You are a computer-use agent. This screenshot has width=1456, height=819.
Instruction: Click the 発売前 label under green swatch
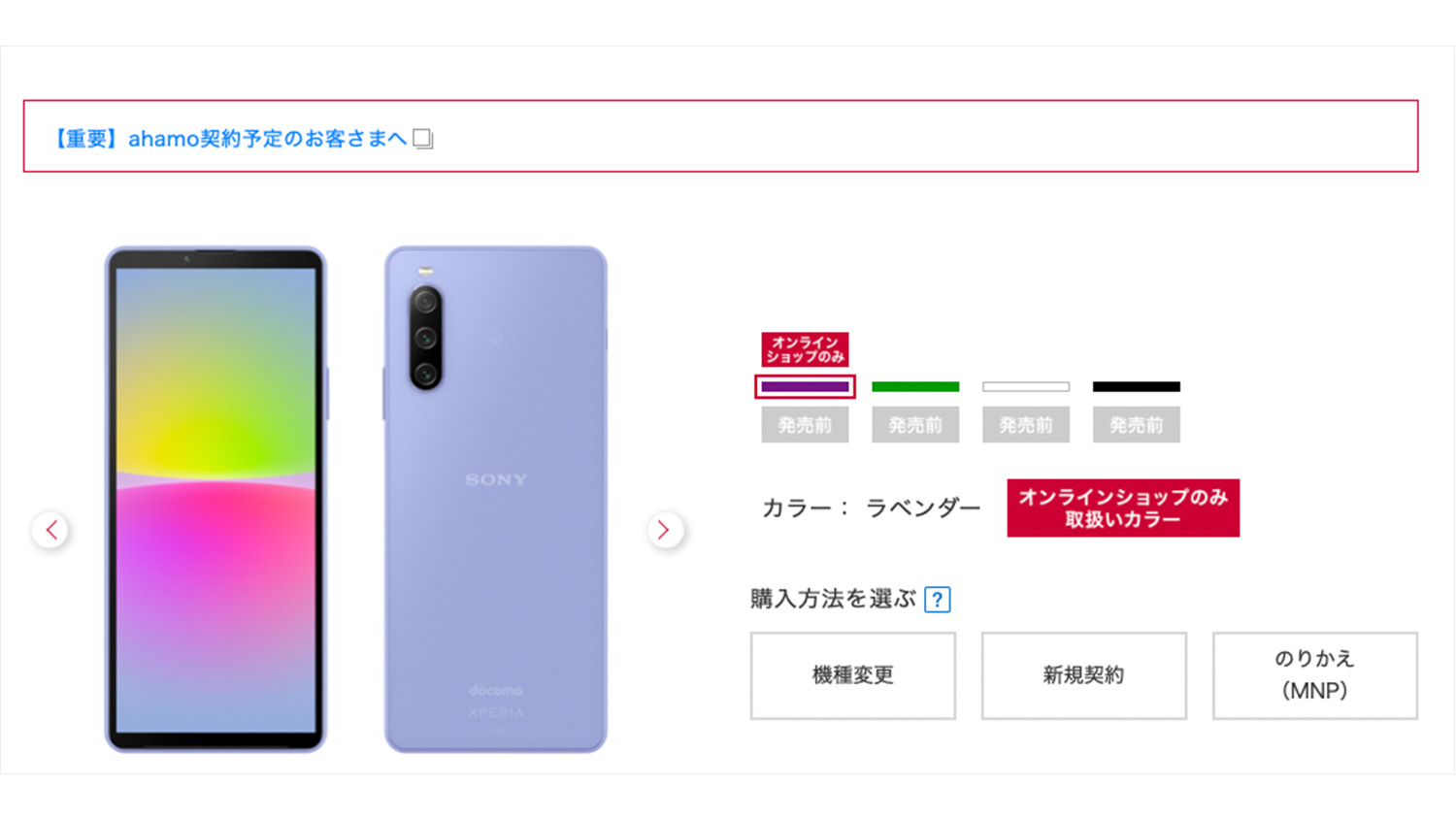(915, 425)
